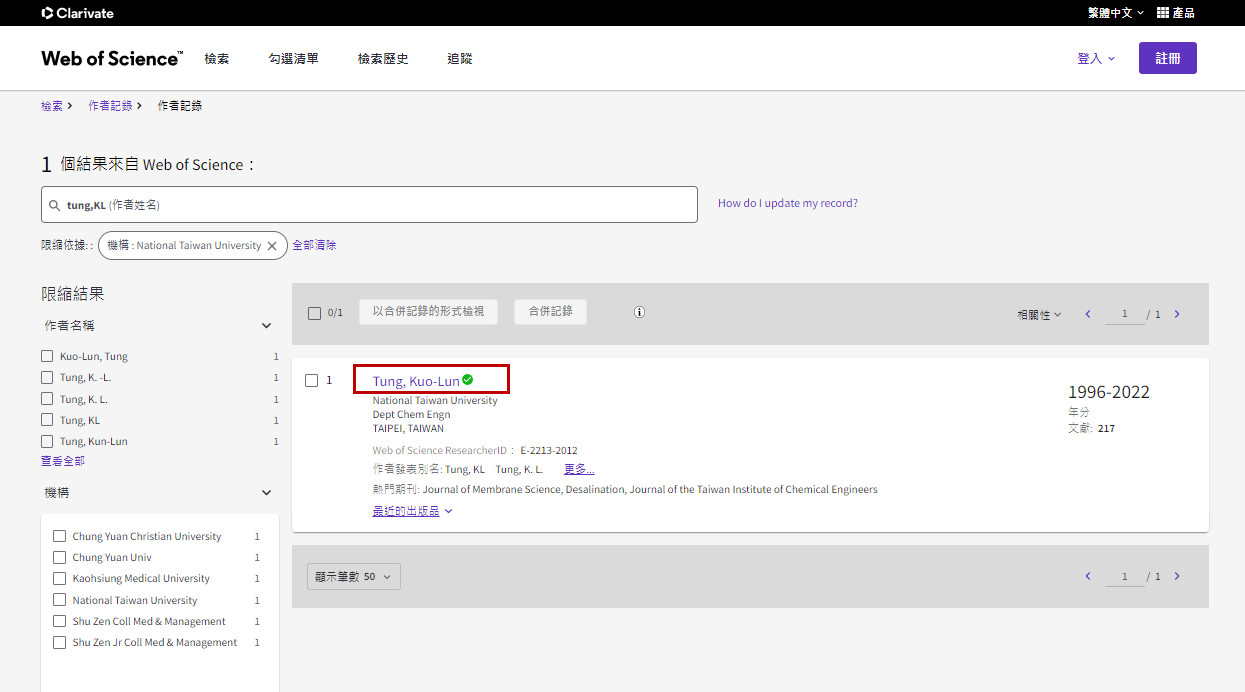1245x692 pixels.
Task: Remove the National Taiwan University filter chip
Action: pyautogui.click(x=272, y=246)
